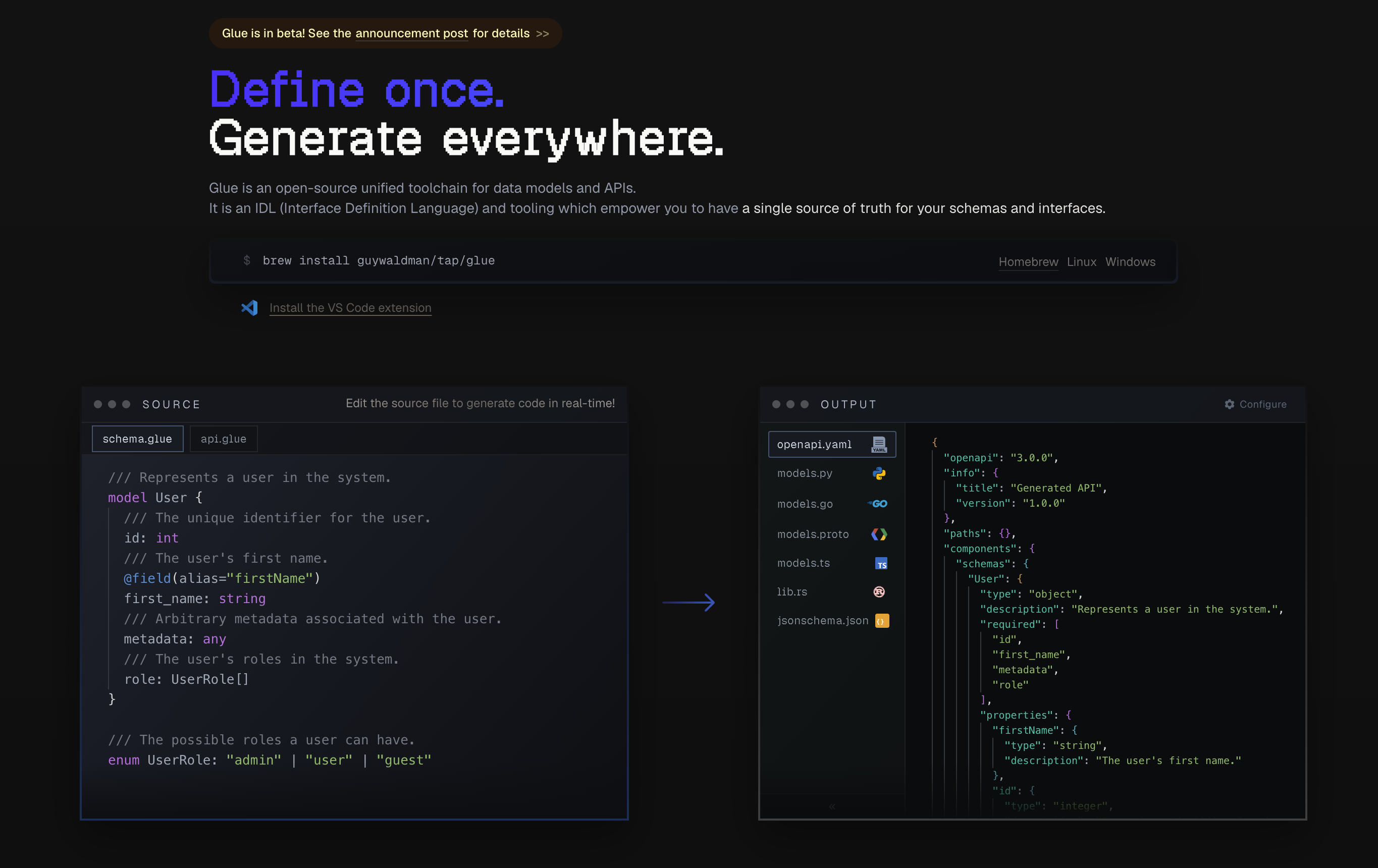Click the 'Define once.' heading
Image resolution: width=1378 pixels, height=868 pixels.
(357, 90)
